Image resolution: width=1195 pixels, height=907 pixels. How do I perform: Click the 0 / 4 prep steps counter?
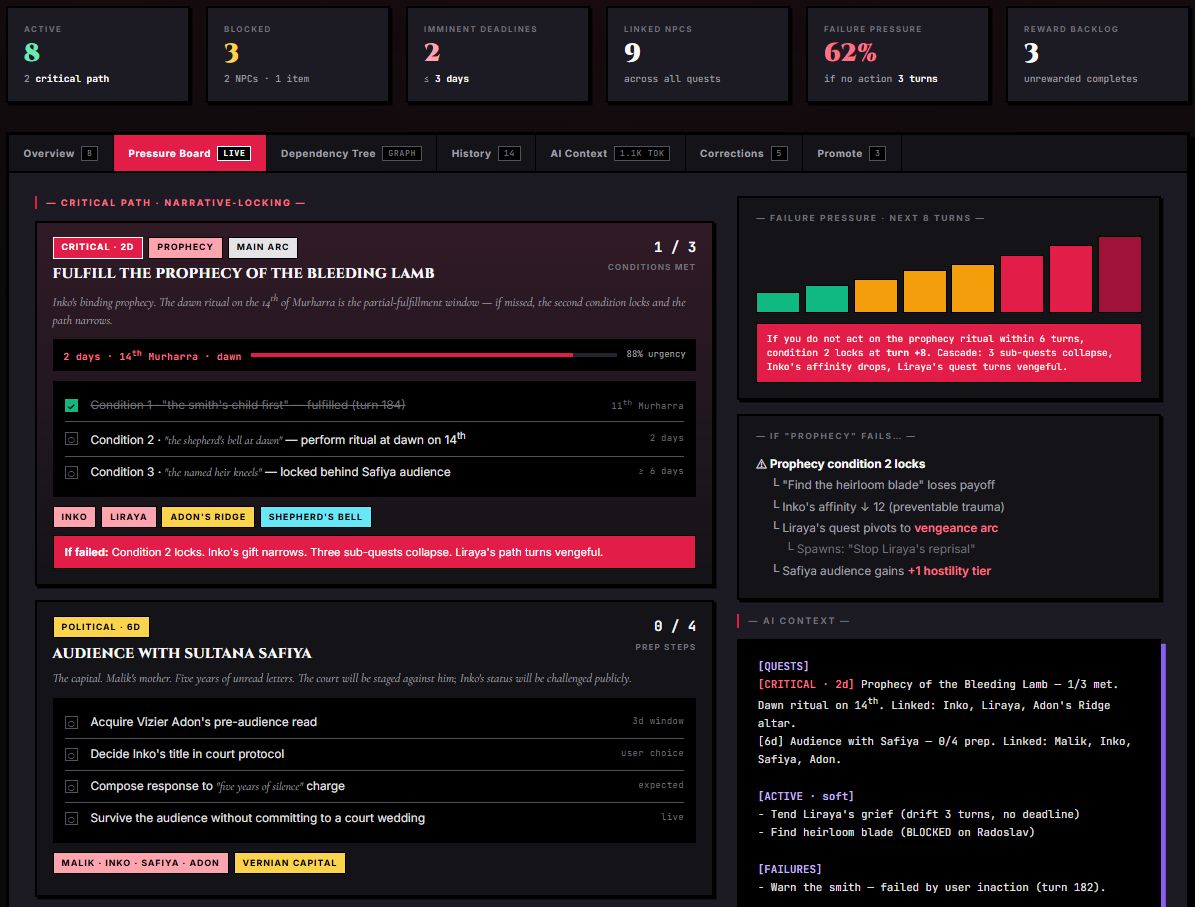(674, 627)
